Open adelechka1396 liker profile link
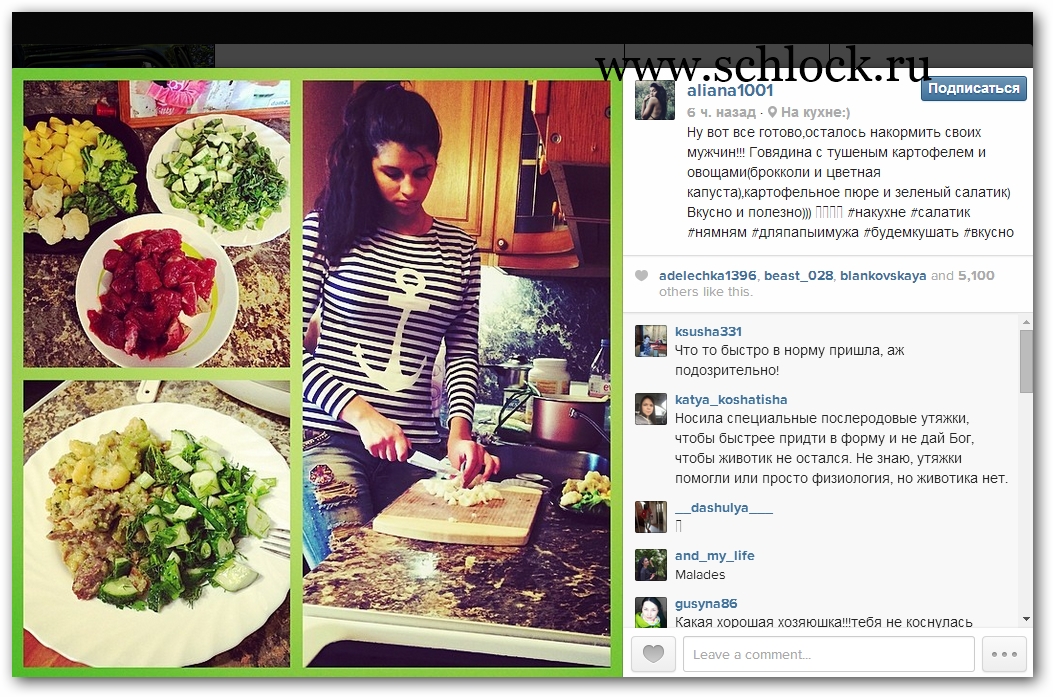The width and height of the screenshot is (1053, 697). tap(707, 275)
